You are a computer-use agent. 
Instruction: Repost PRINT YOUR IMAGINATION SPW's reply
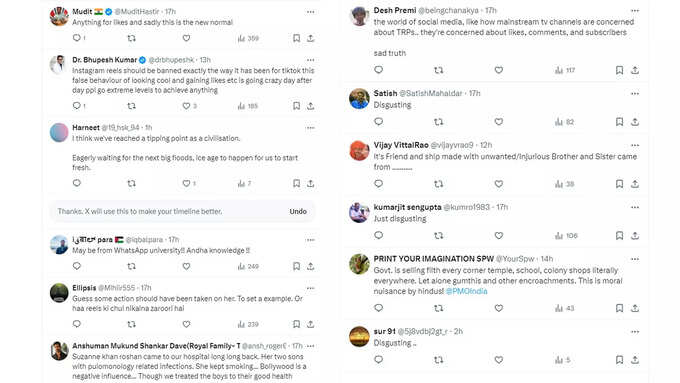pos(438,308)
